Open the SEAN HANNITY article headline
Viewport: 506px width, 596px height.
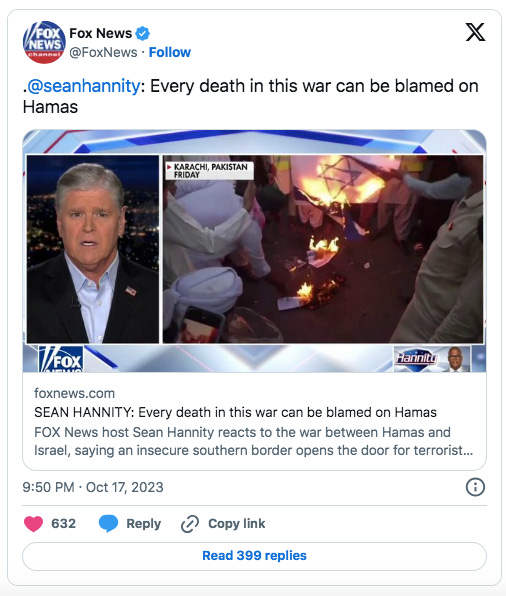pyautogui.click(x=235, y=412)
